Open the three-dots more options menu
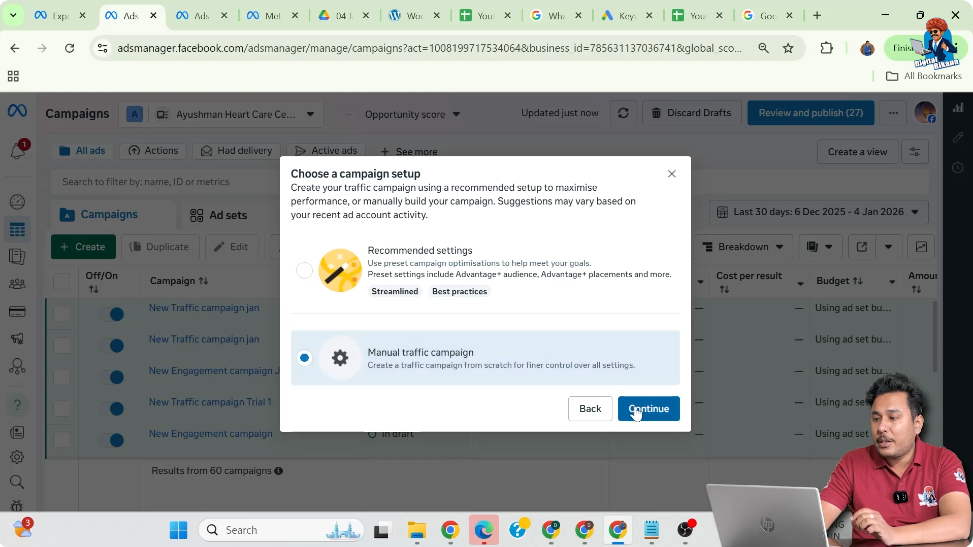This screenshot has width=973, height=547. pos(893,113)
